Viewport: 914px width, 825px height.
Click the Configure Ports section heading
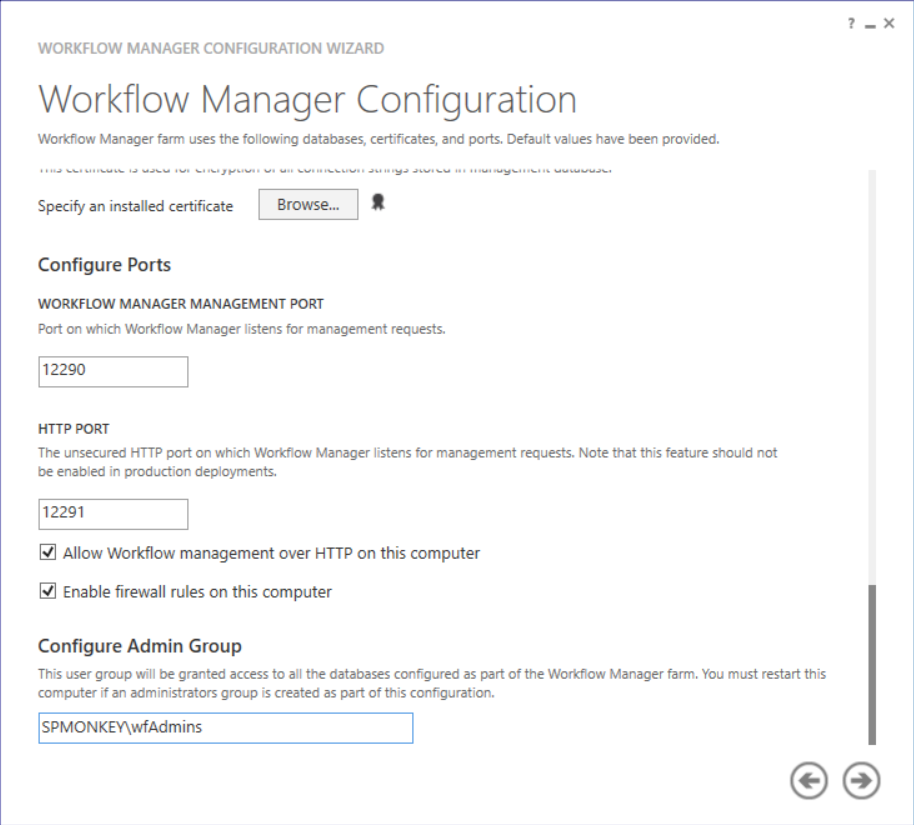(104, 265)
